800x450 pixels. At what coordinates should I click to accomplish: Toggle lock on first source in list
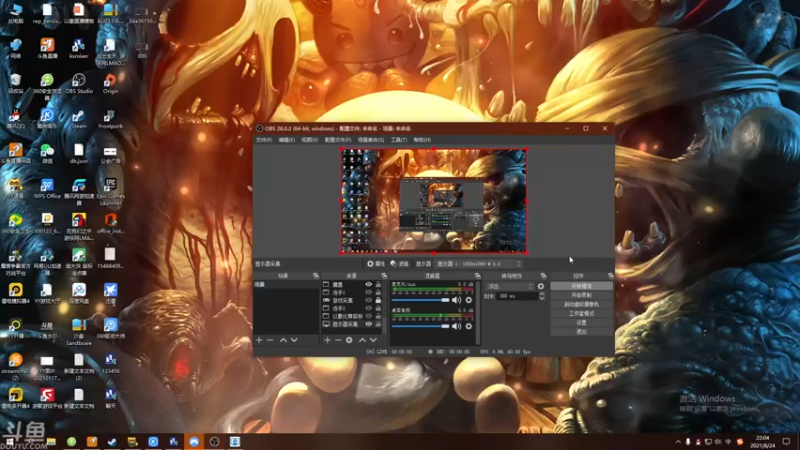[x=378, y=285]
